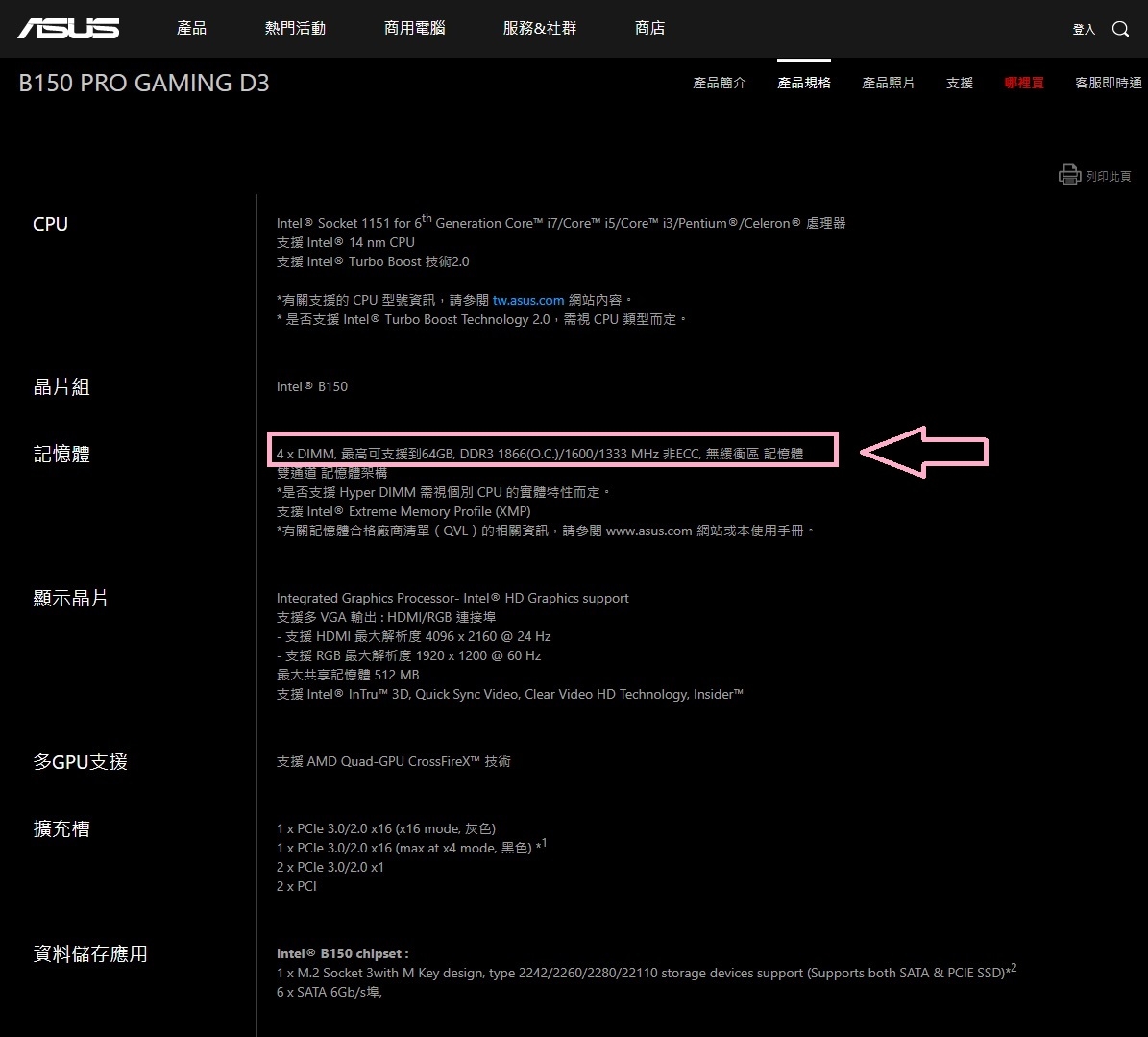Click the Extreme Memory Profile (XMP) line
This screenshot has width=1148, height=1037.
point(403,512)
